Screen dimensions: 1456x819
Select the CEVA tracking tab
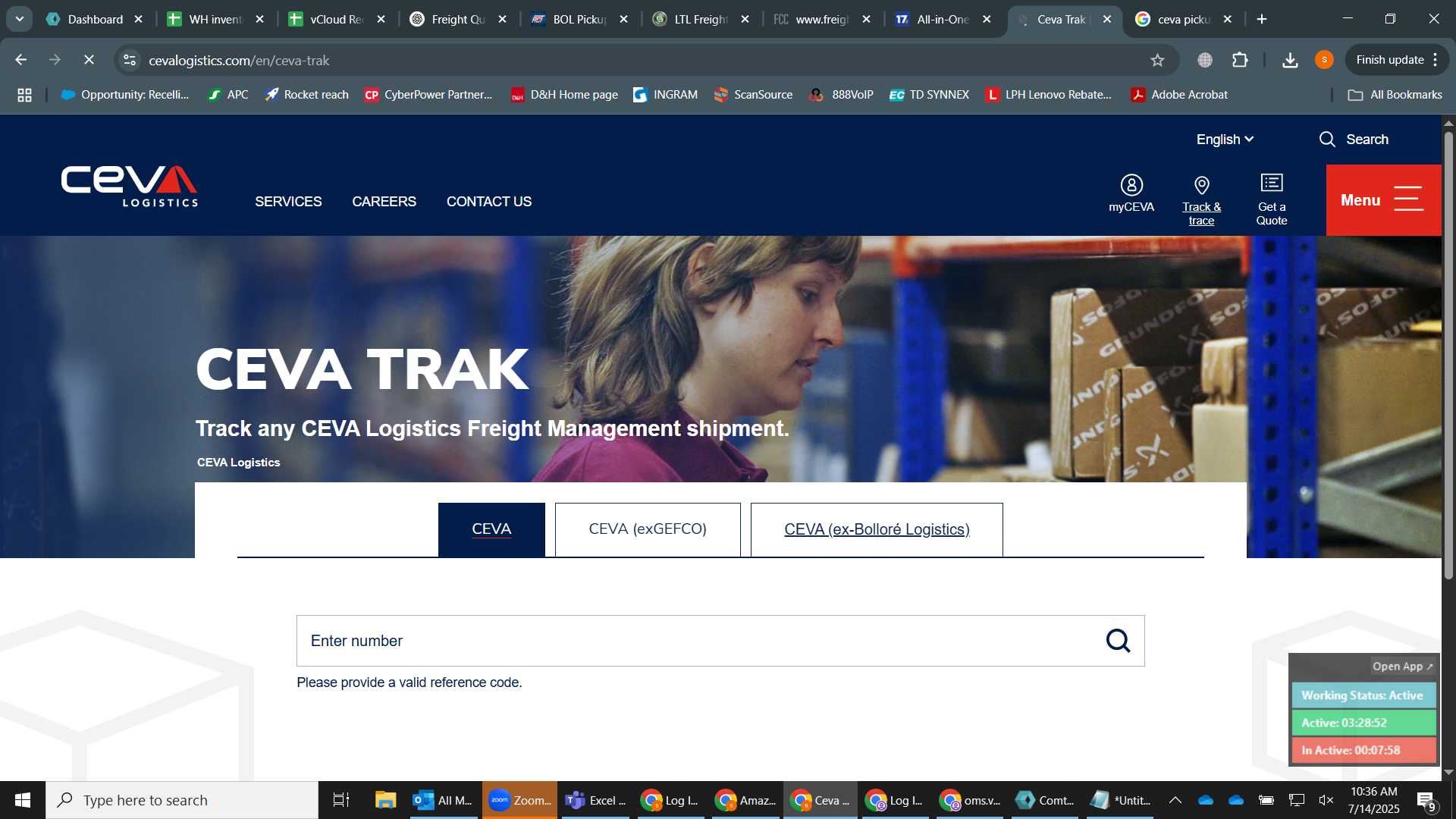tap(491, 529)
